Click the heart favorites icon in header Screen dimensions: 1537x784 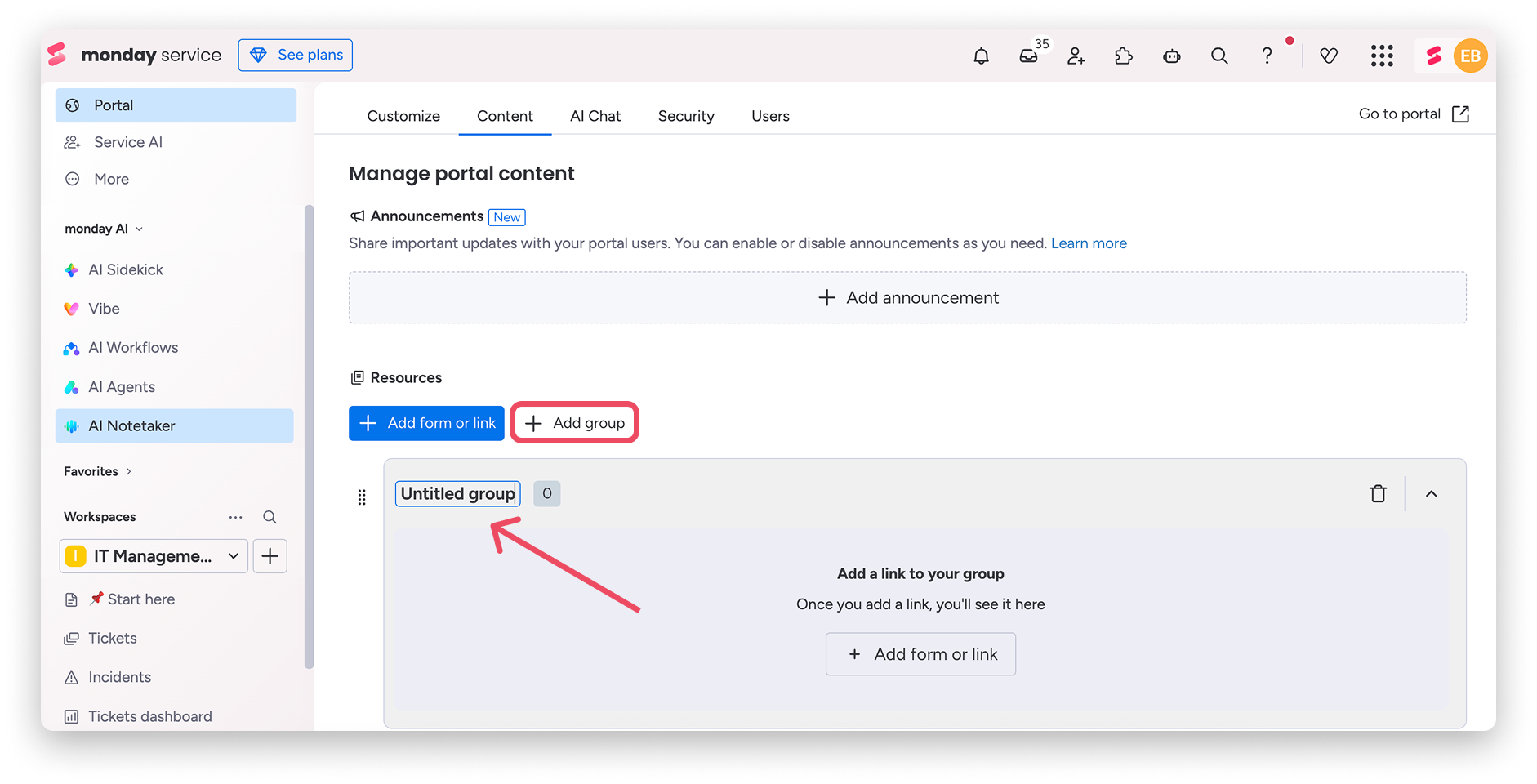[1329, 56]
